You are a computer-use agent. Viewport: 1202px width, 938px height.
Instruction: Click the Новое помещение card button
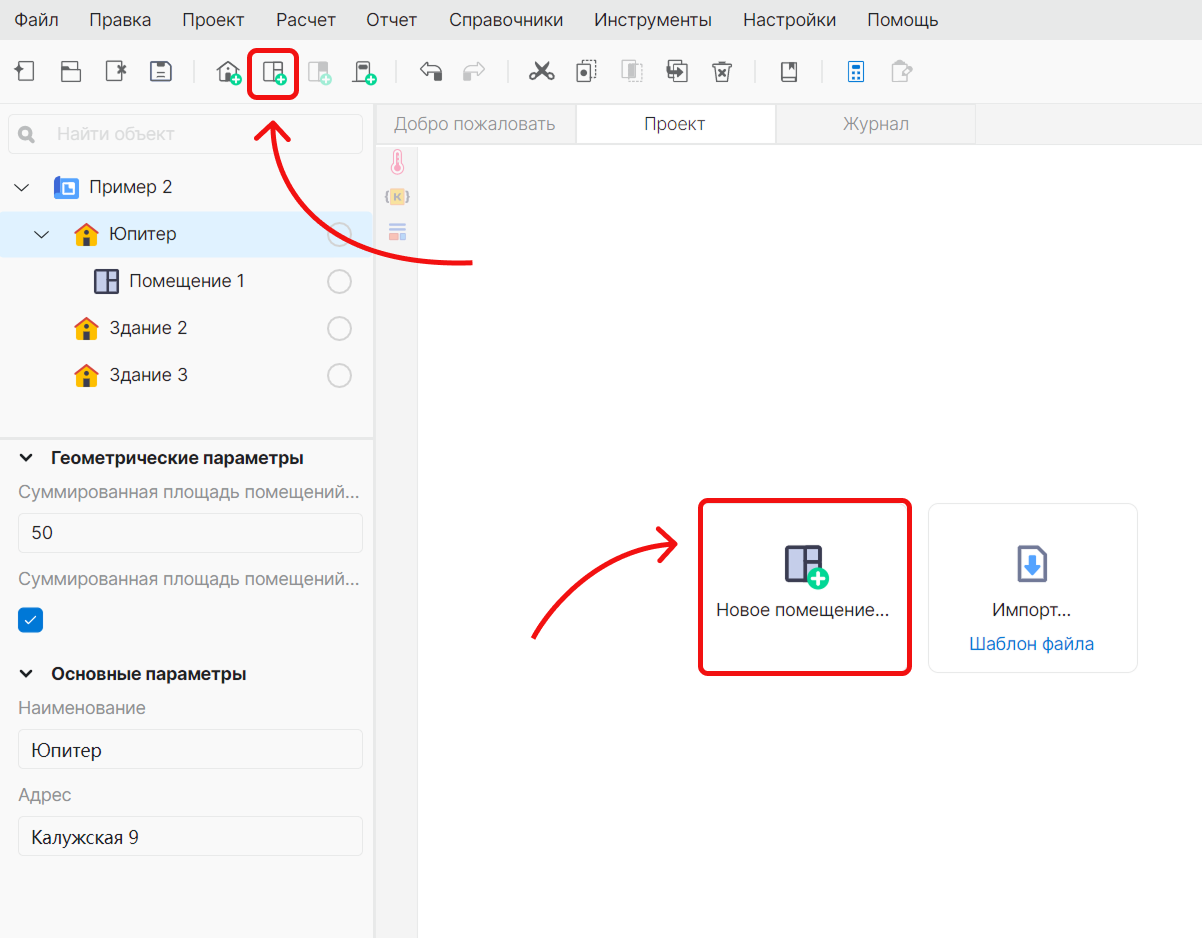tap(804, 587)
